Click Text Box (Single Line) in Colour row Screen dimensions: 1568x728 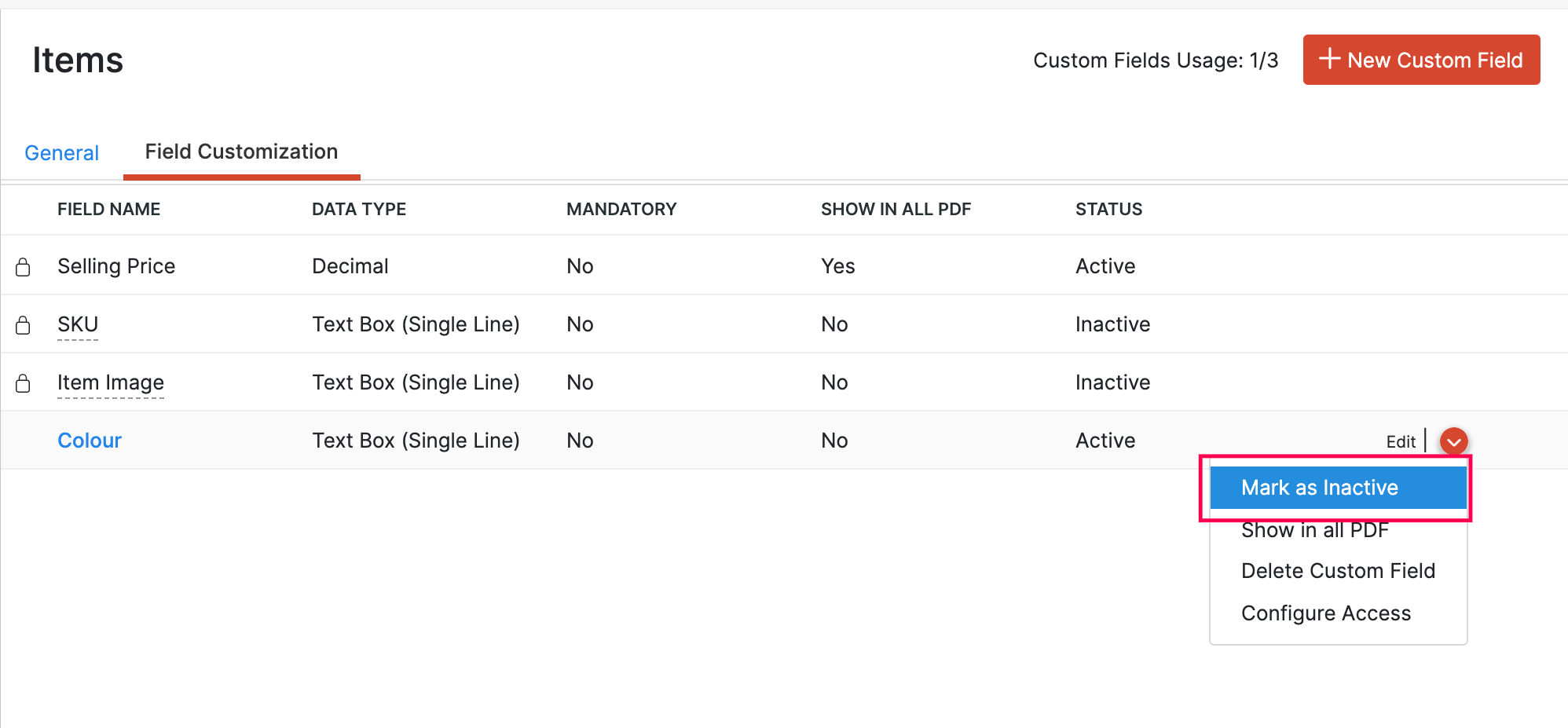(x=416, y=441)
